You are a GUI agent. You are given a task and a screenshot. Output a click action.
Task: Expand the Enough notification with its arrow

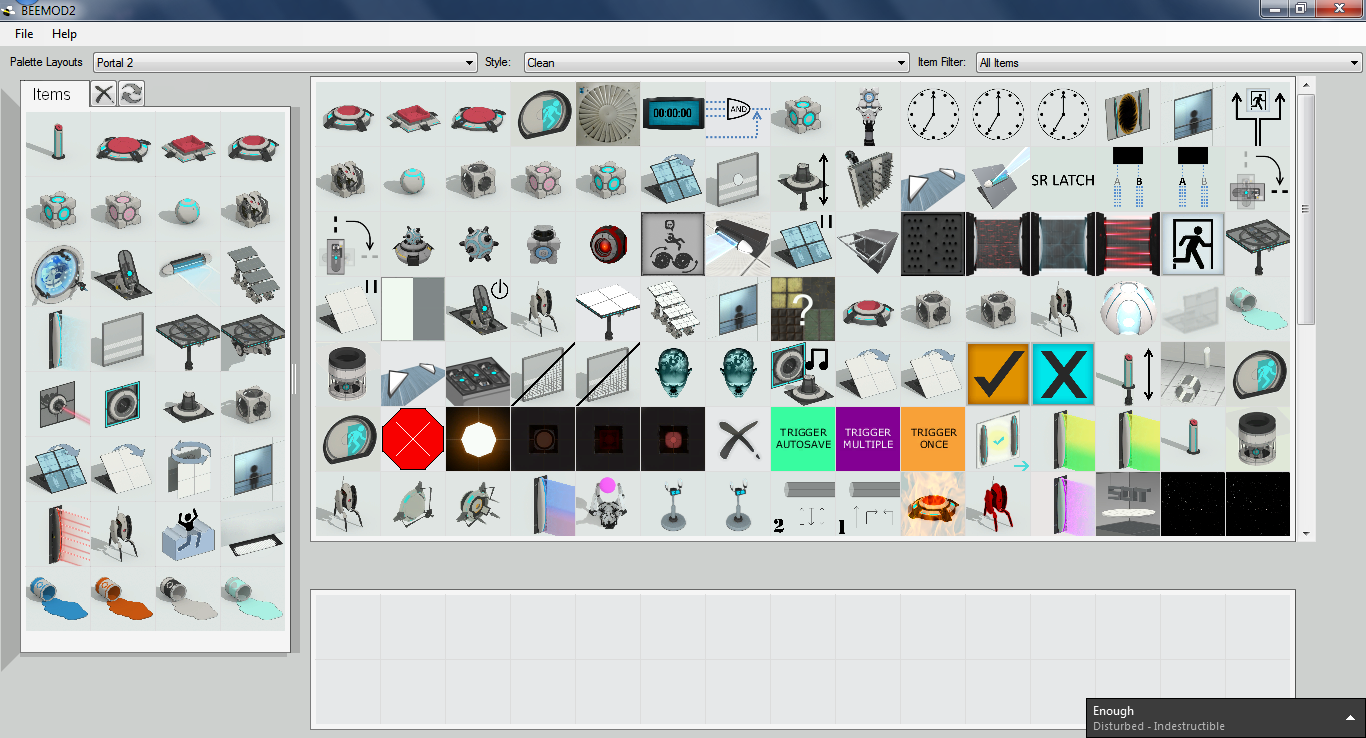tap(1350, 718)
